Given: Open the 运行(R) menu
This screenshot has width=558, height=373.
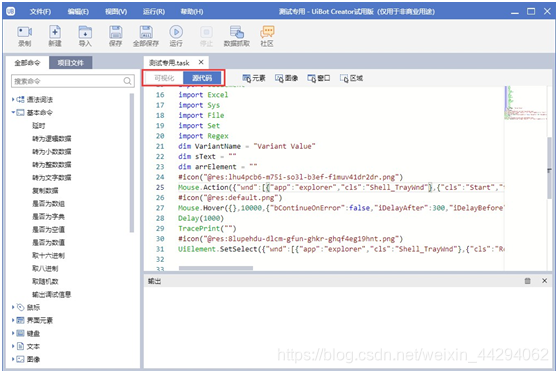Looking at the screenshot, I should 154,12.
